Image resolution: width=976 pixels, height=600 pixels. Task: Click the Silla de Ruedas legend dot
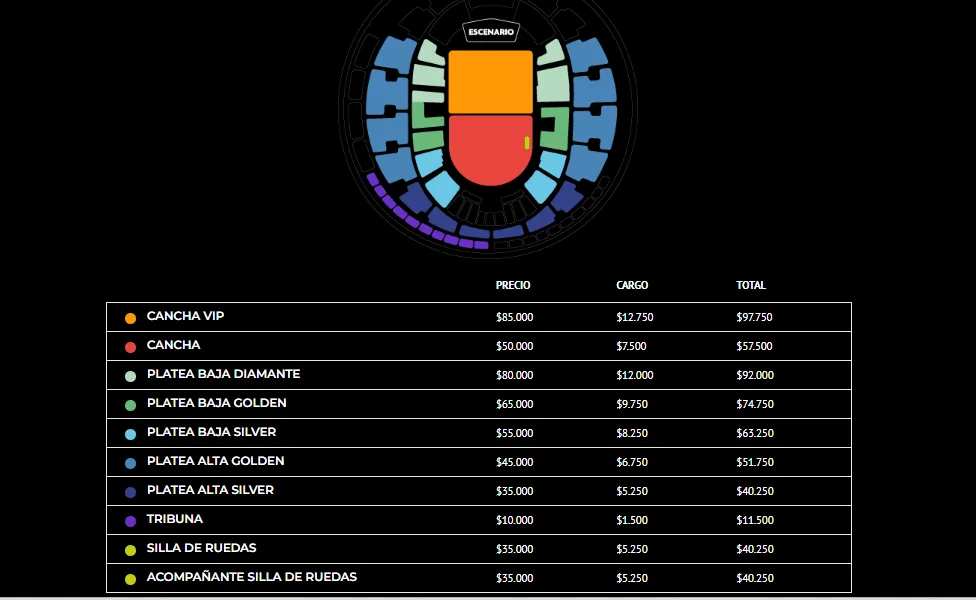pyautogui.click(x=130, y=550)
